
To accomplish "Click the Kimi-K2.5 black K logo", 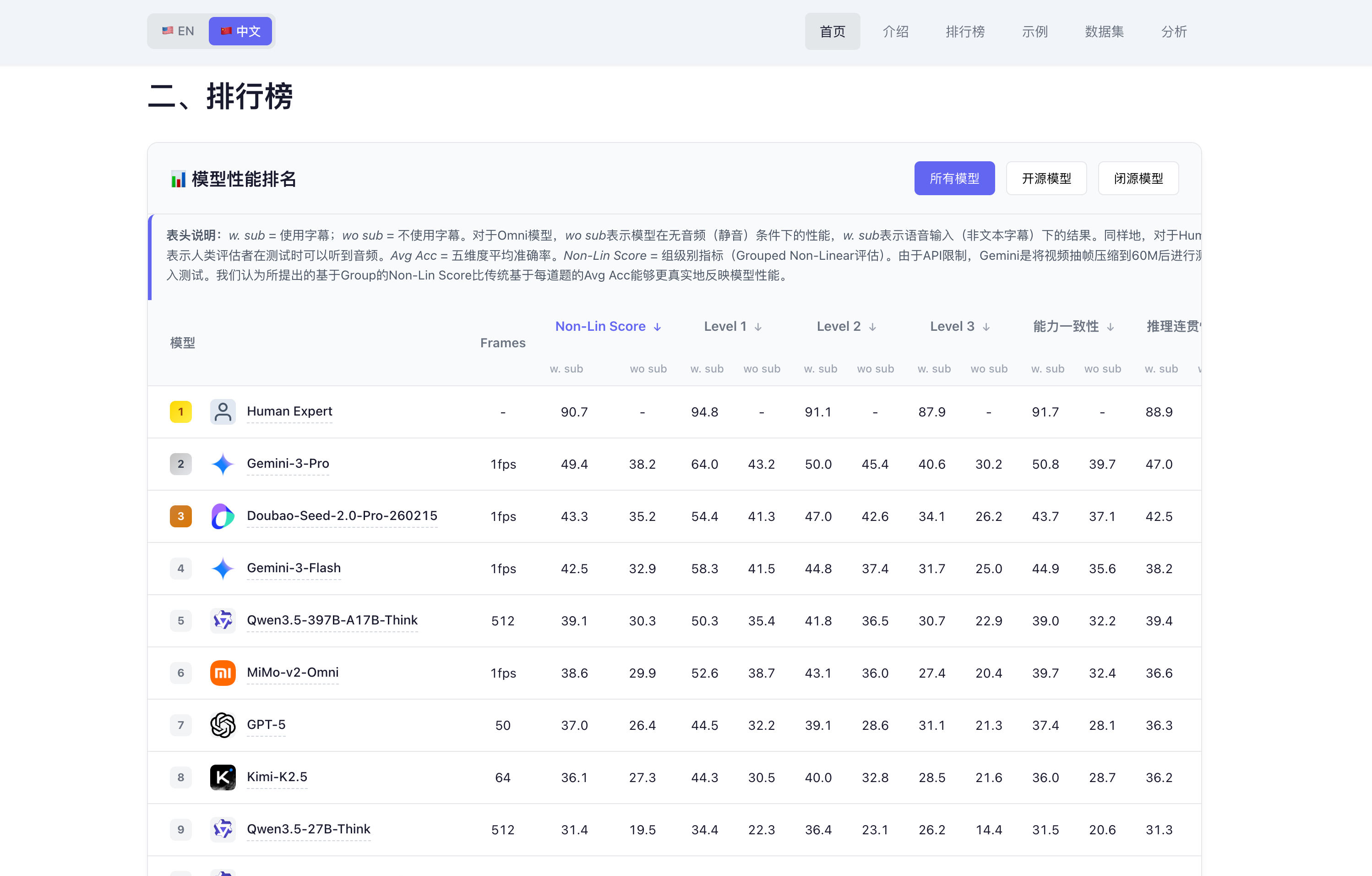I will [222, 777].
